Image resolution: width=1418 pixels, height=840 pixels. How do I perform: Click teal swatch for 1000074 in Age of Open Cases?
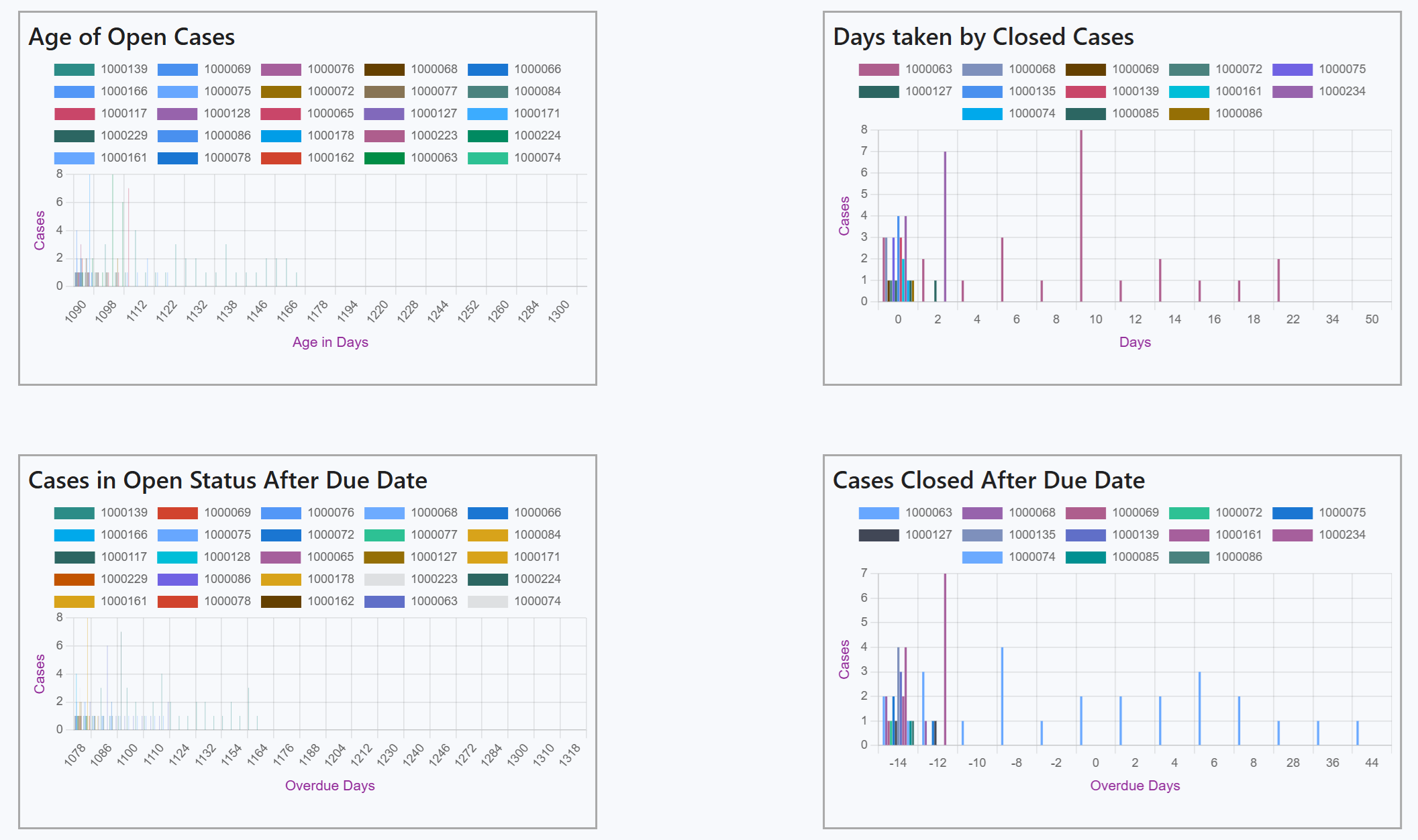(x=488, y=158)
